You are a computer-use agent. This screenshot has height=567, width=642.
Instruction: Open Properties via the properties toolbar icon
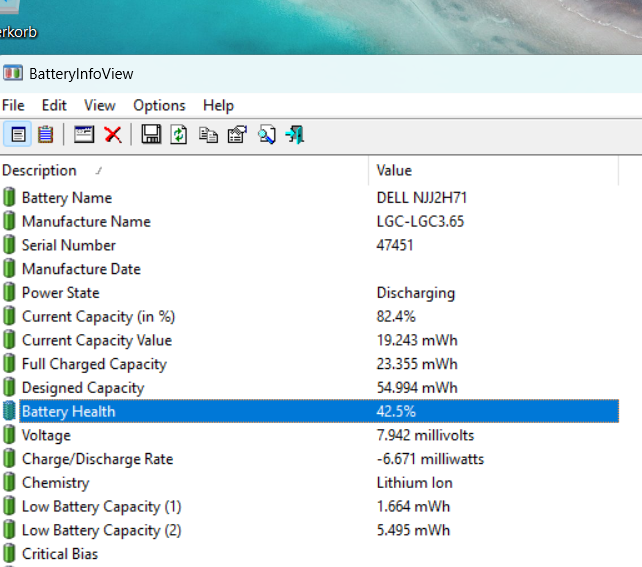pyautogui.click(x=237, y=135)
